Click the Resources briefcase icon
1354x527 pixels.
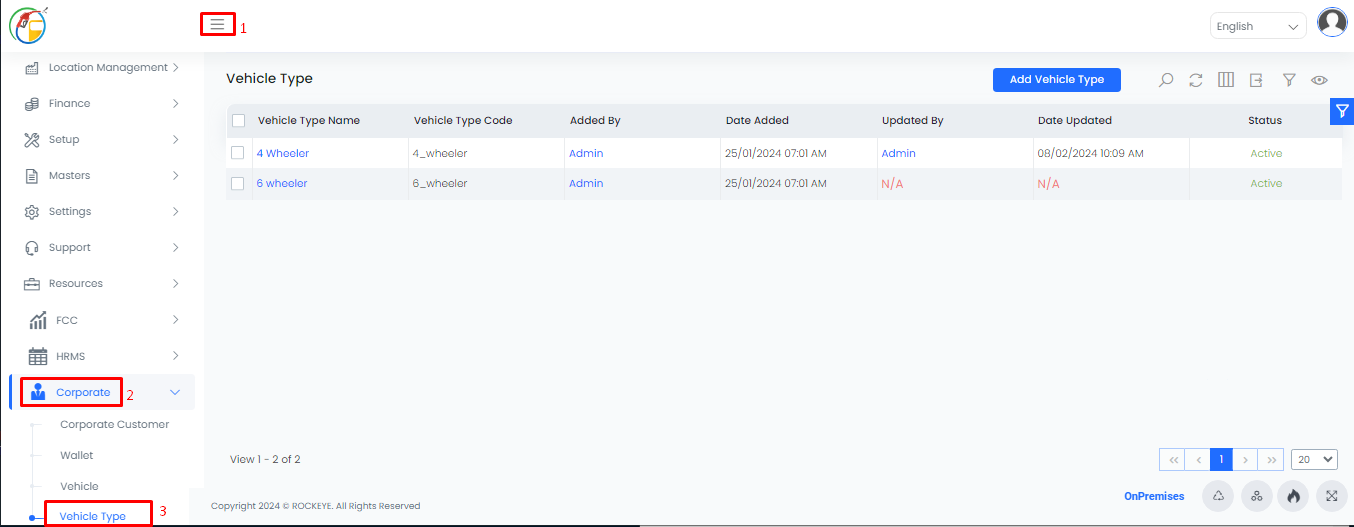[31, 284]
